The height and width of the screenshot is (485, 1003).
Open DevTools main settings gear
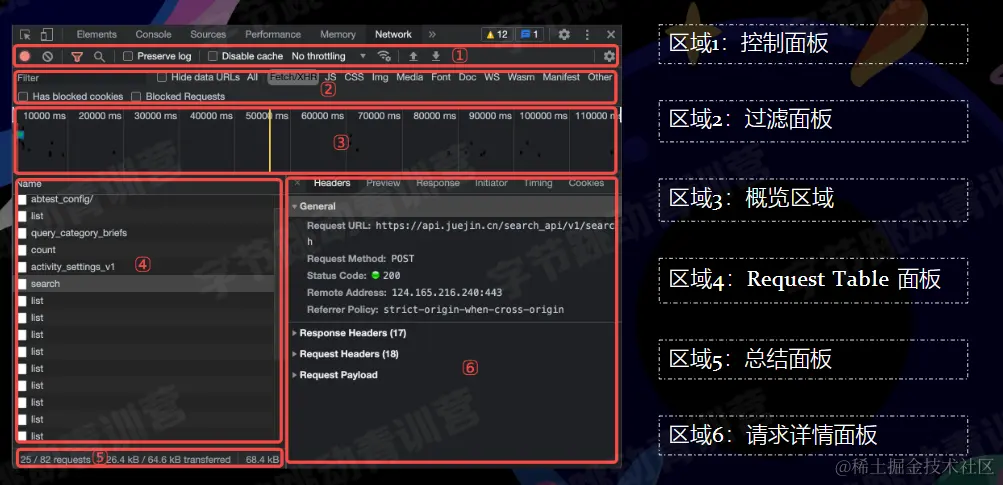click(564, 35)
